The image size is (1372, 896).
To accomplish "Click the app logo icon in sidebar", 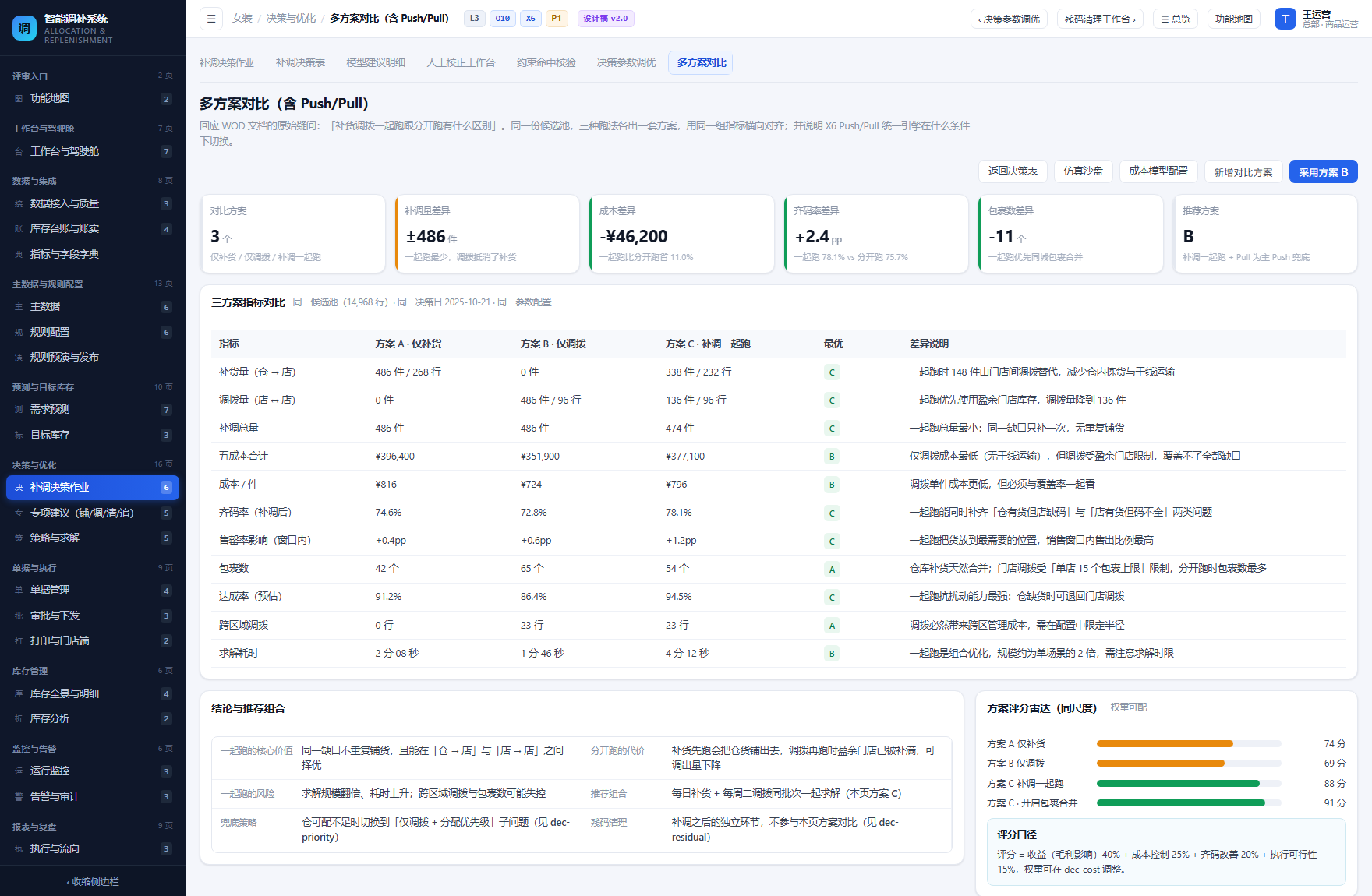I will coord(24,28).
